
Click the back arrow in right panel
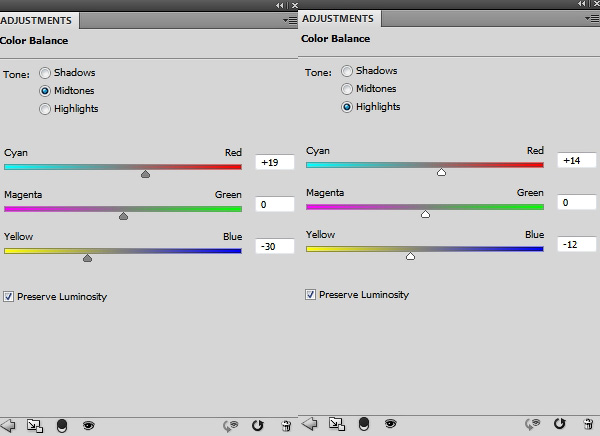pos(310,423)
